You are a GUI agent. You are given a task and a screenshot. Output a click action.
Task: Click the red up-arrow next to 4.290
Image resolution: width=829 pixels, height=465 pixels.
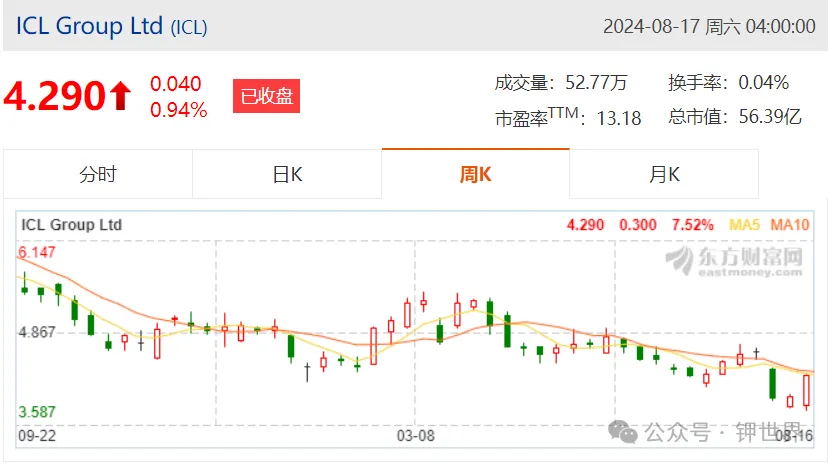pyautogui.click(x=121, y=96)
